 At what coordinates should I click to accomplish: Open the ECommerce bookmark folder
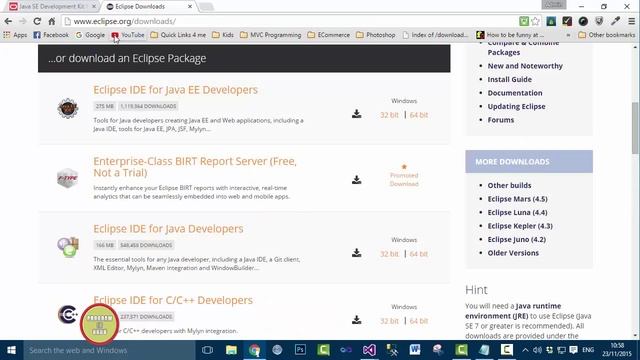point(328,35)
